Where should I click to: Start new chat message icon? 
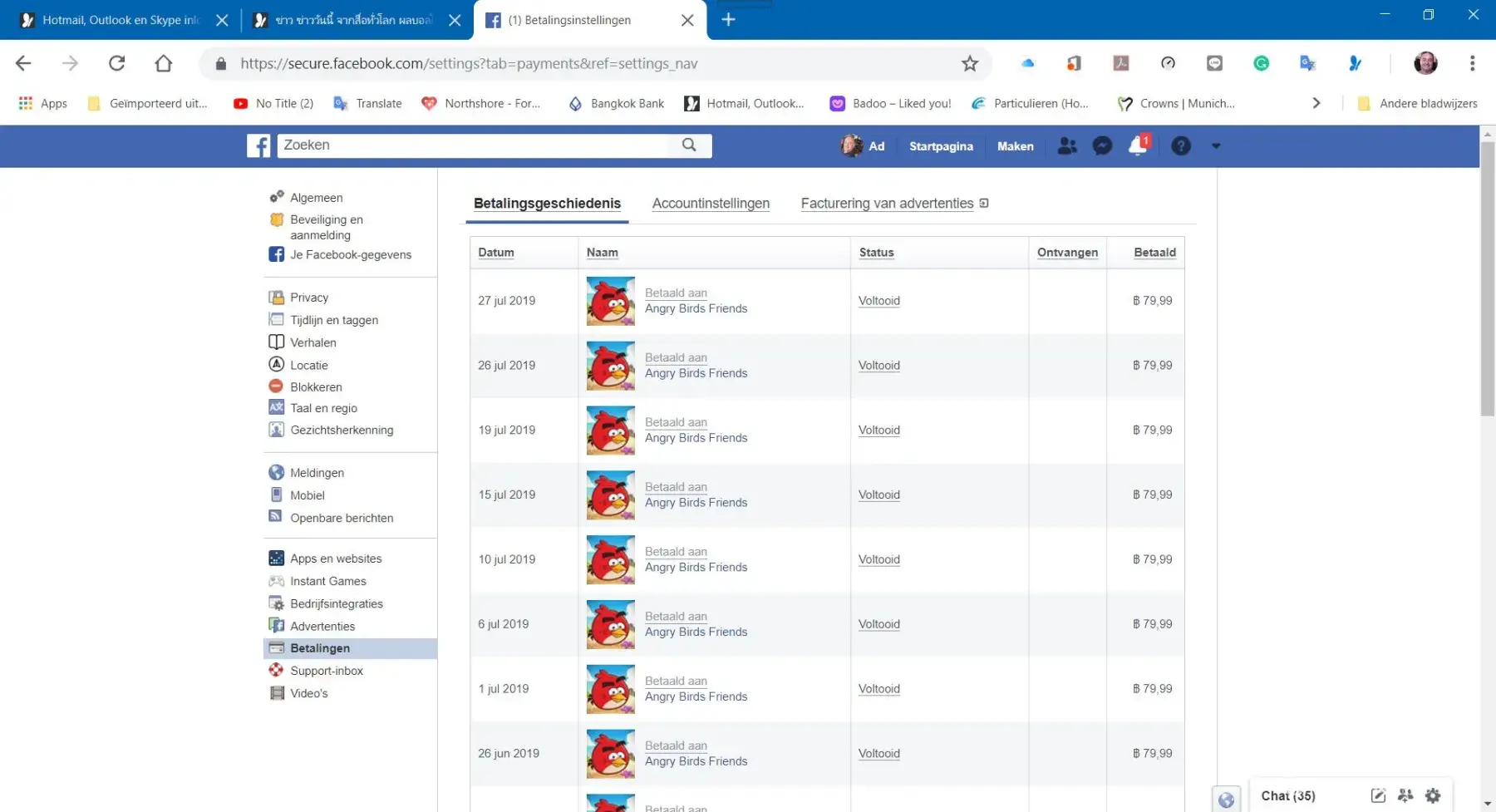[x=1378, y=795]
